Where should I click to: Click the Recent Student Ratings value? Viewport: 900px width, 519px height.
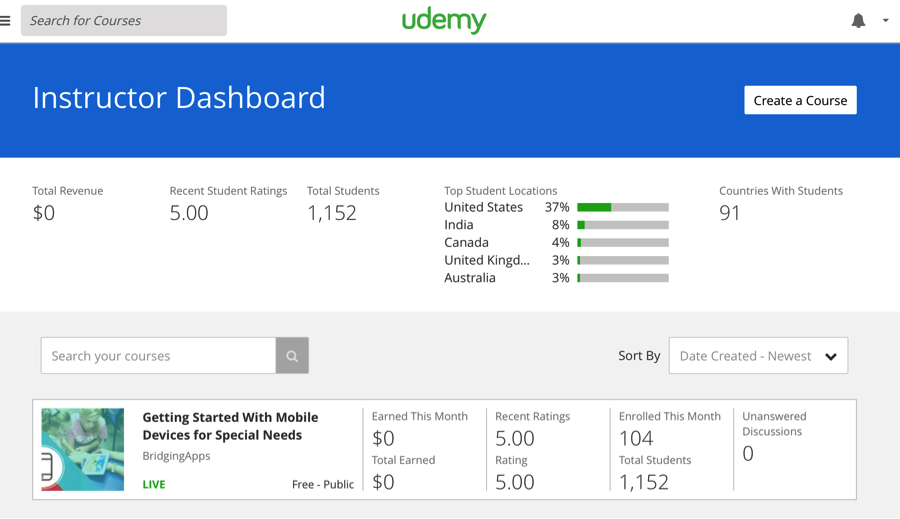click(189, 213)
